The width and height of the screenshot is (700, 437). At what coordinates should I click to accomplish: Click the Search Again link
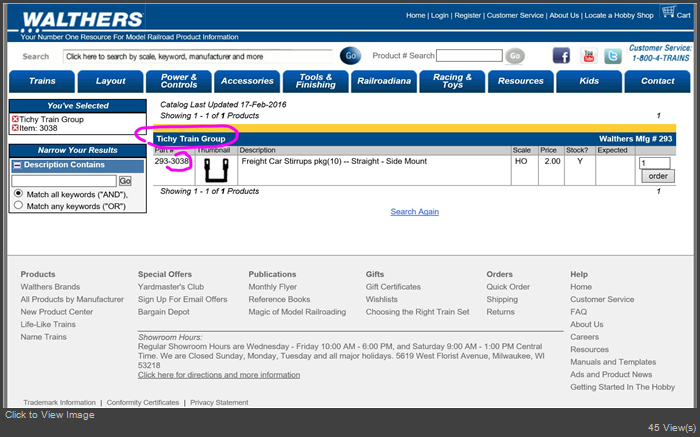point(414,212)
